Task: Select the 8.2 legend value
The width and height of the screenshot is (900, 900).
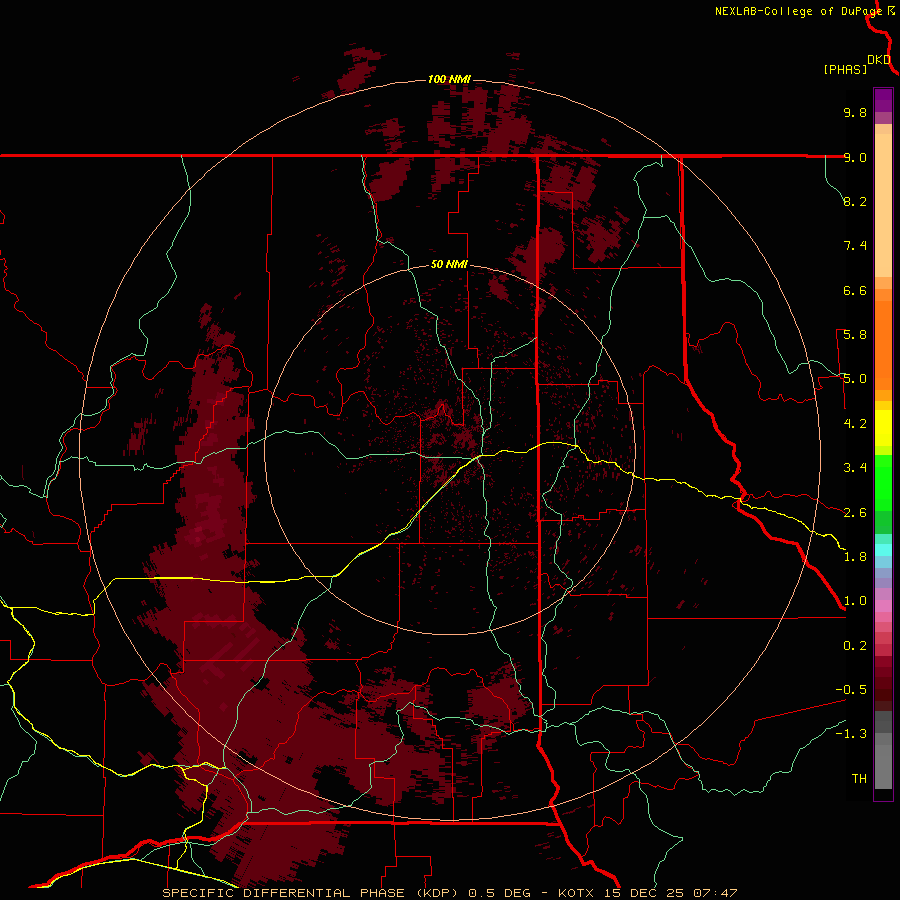Action: click(855, 201)
